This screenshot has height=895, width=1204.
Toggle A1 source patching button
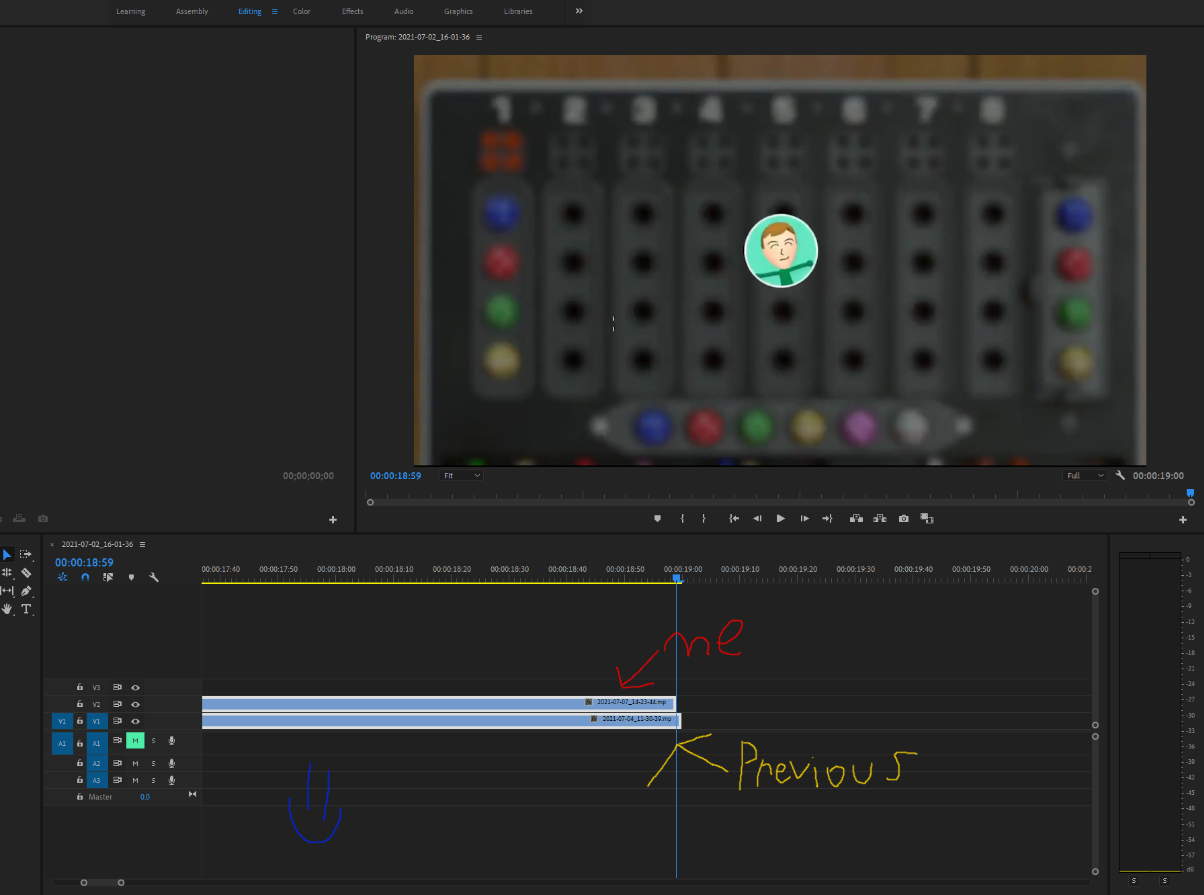pos(62,743)
